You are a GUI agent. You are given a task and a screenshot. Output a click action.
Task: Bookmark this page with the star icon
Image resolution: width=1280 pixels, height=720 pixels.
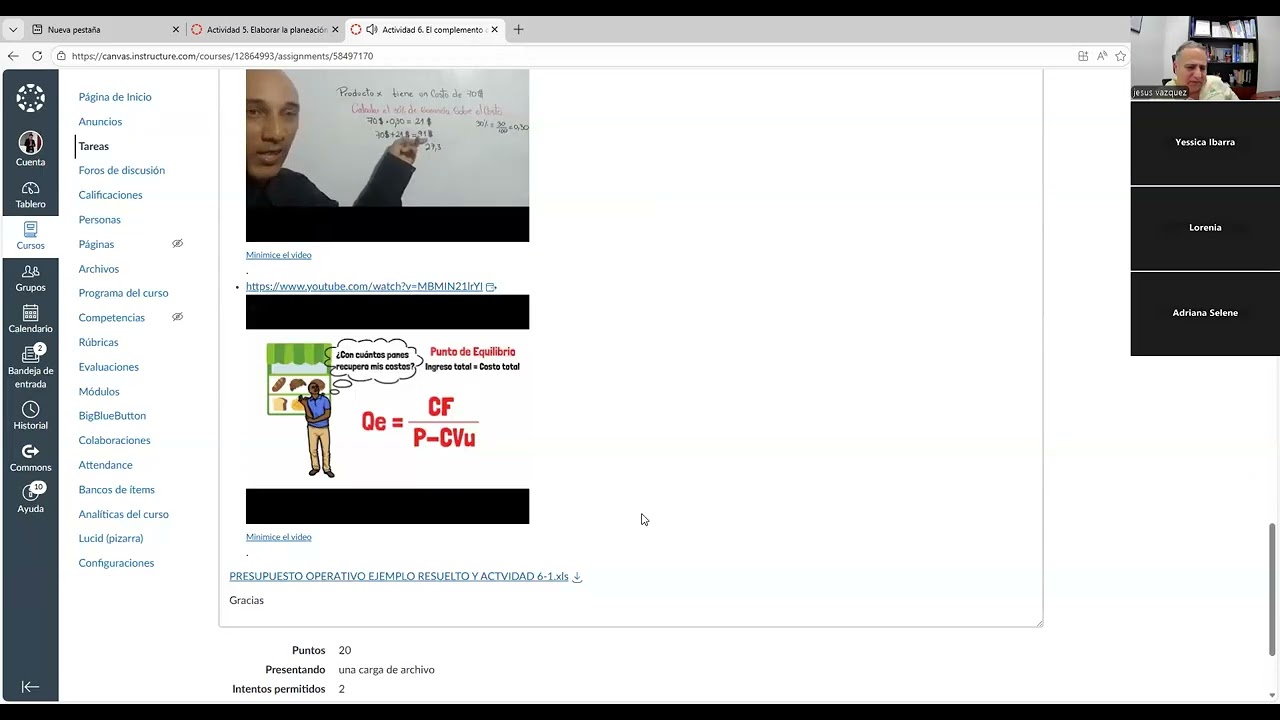1120,56
